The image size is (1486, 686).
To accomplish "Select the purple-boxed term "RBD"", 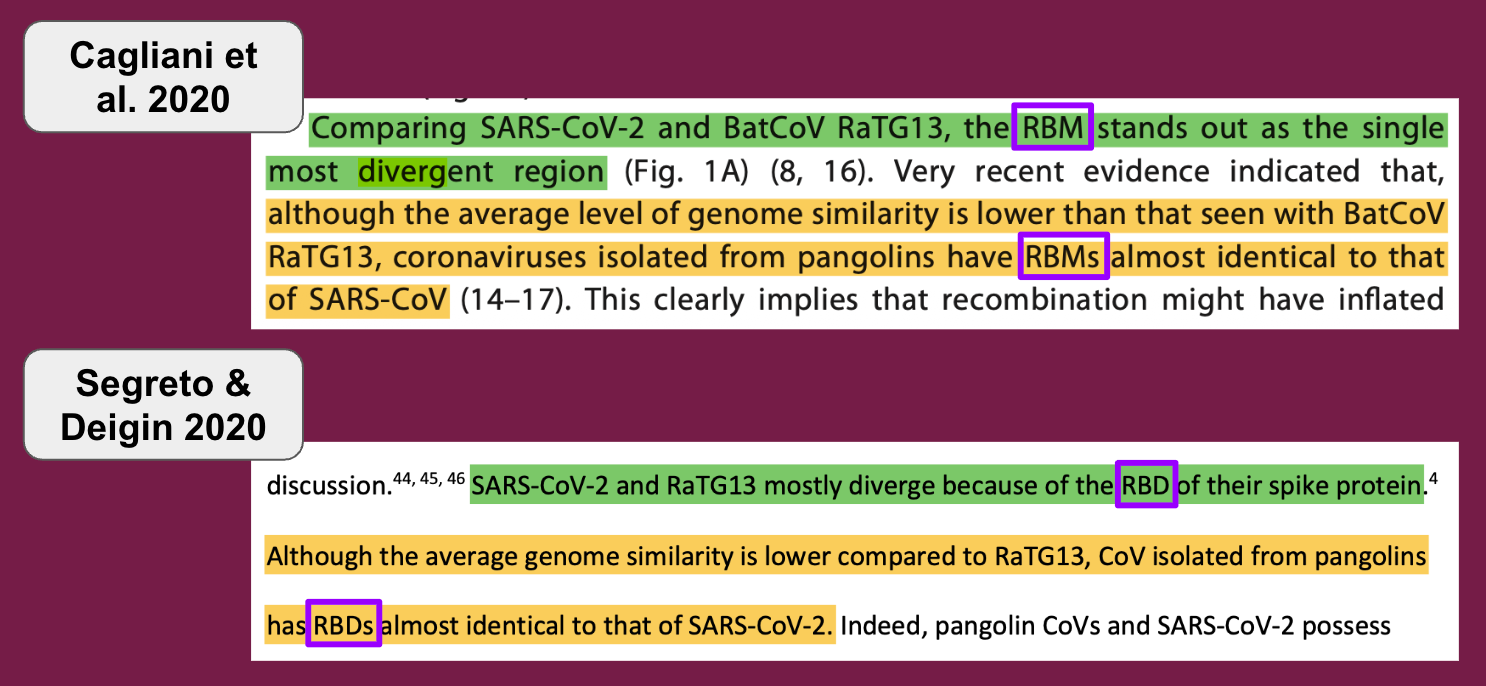I will [1146, 485].
